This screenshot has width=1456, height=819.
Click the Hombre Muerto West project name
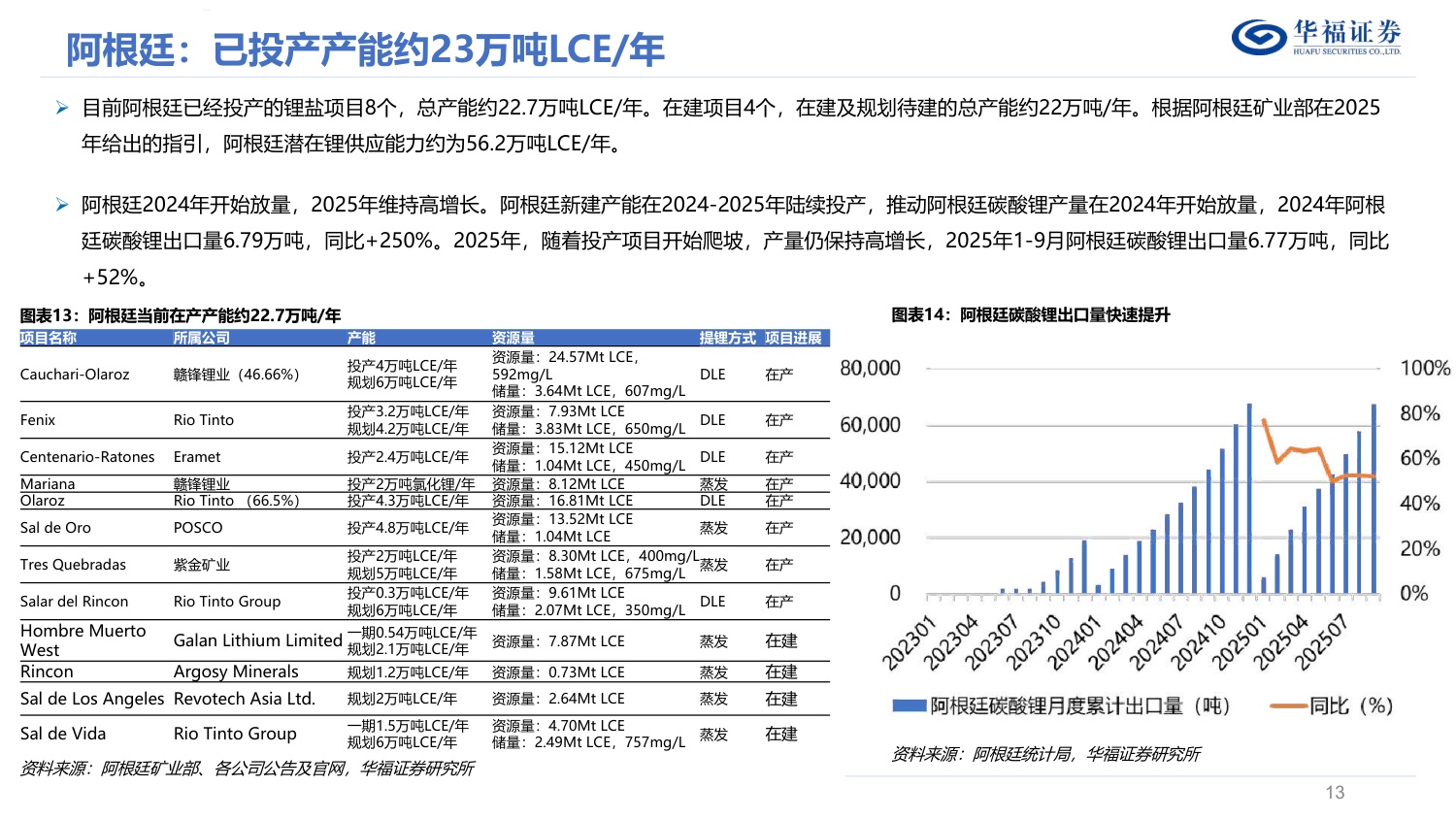click(83, 640)
